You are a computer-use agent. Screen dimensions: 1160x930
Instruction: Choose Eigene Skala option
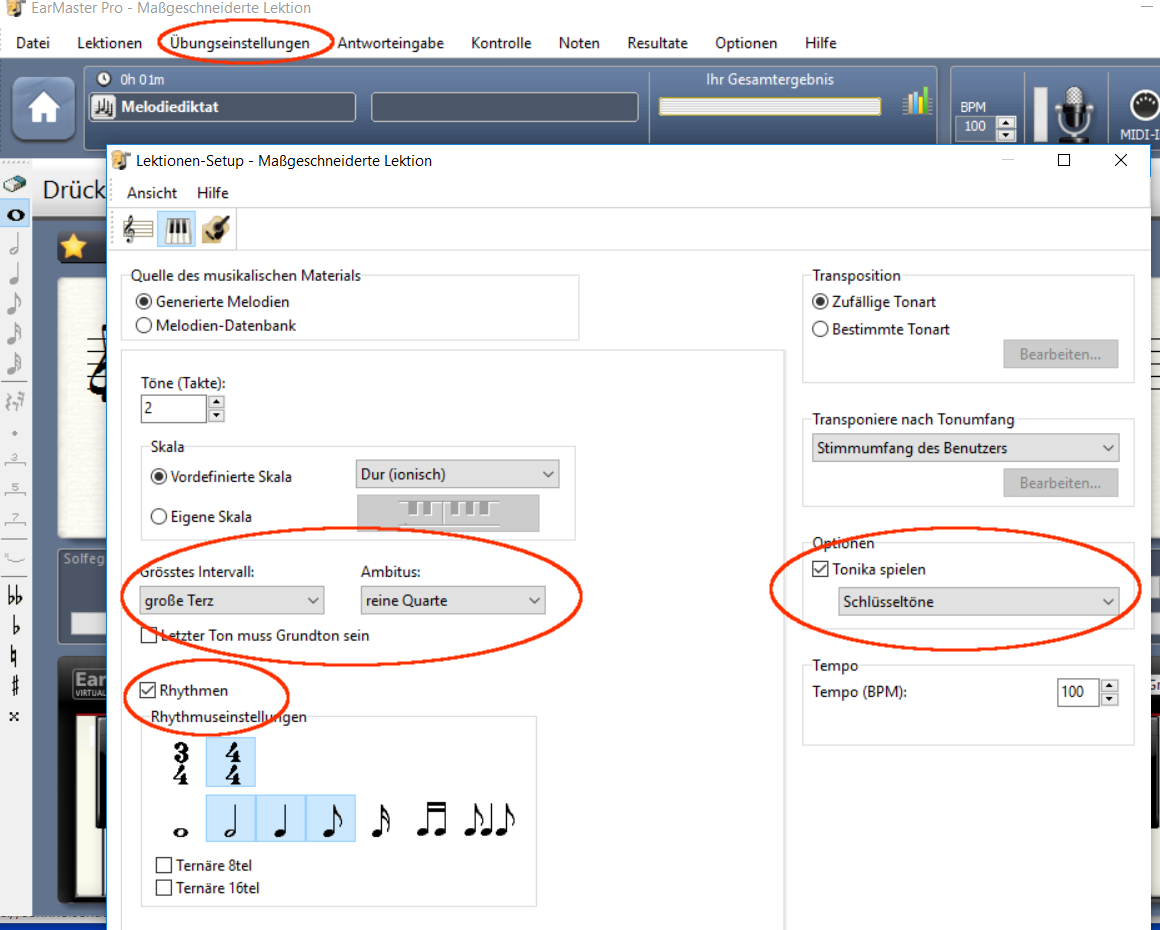158,516
